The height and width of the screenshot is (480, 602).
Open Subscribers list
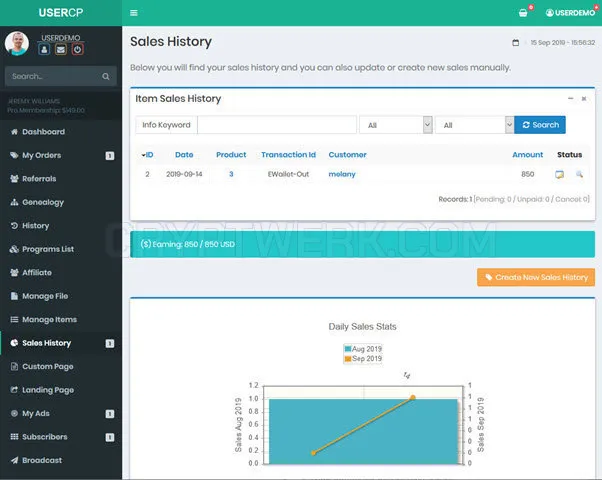45,437
